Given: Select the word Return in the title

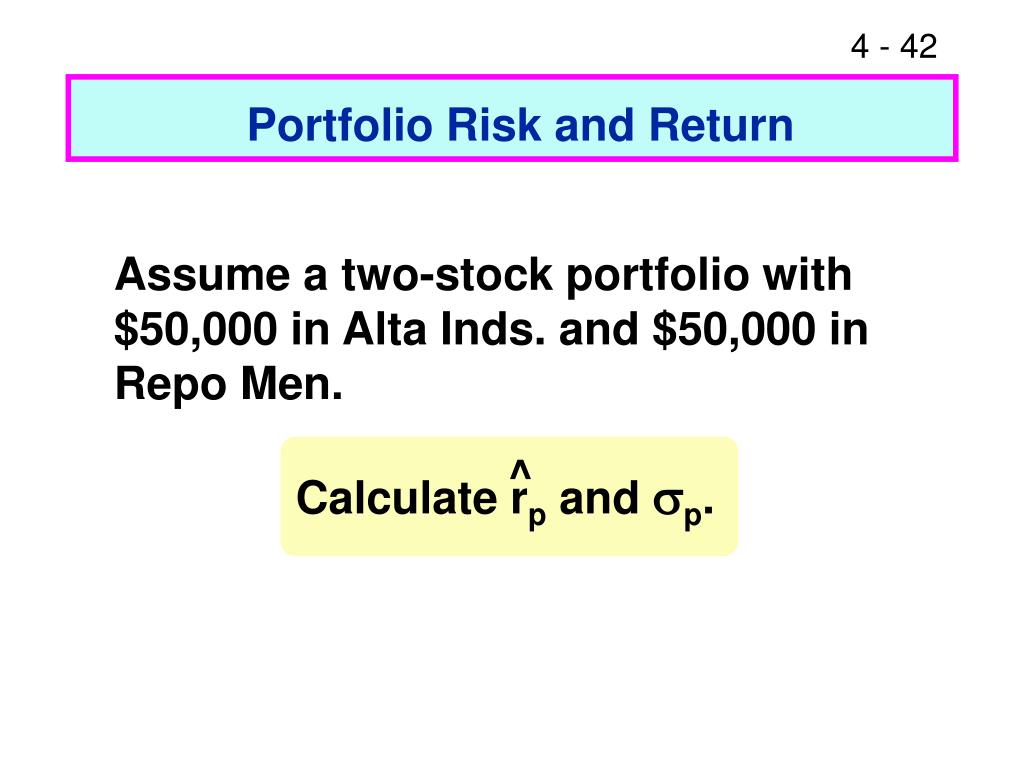Looking at the screenshot, I should tap(720, 125).
